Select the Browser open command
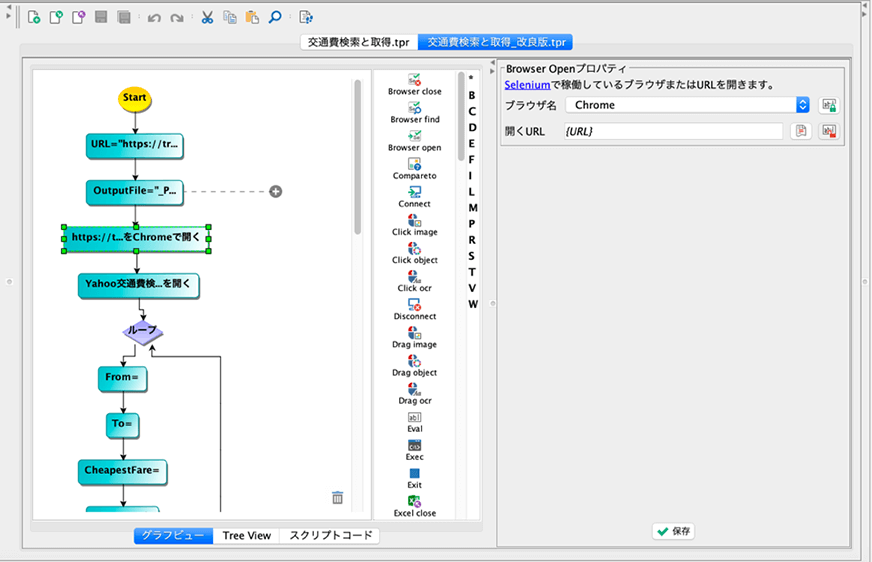The height and width of the screenshot is (562, 872). 415,141
